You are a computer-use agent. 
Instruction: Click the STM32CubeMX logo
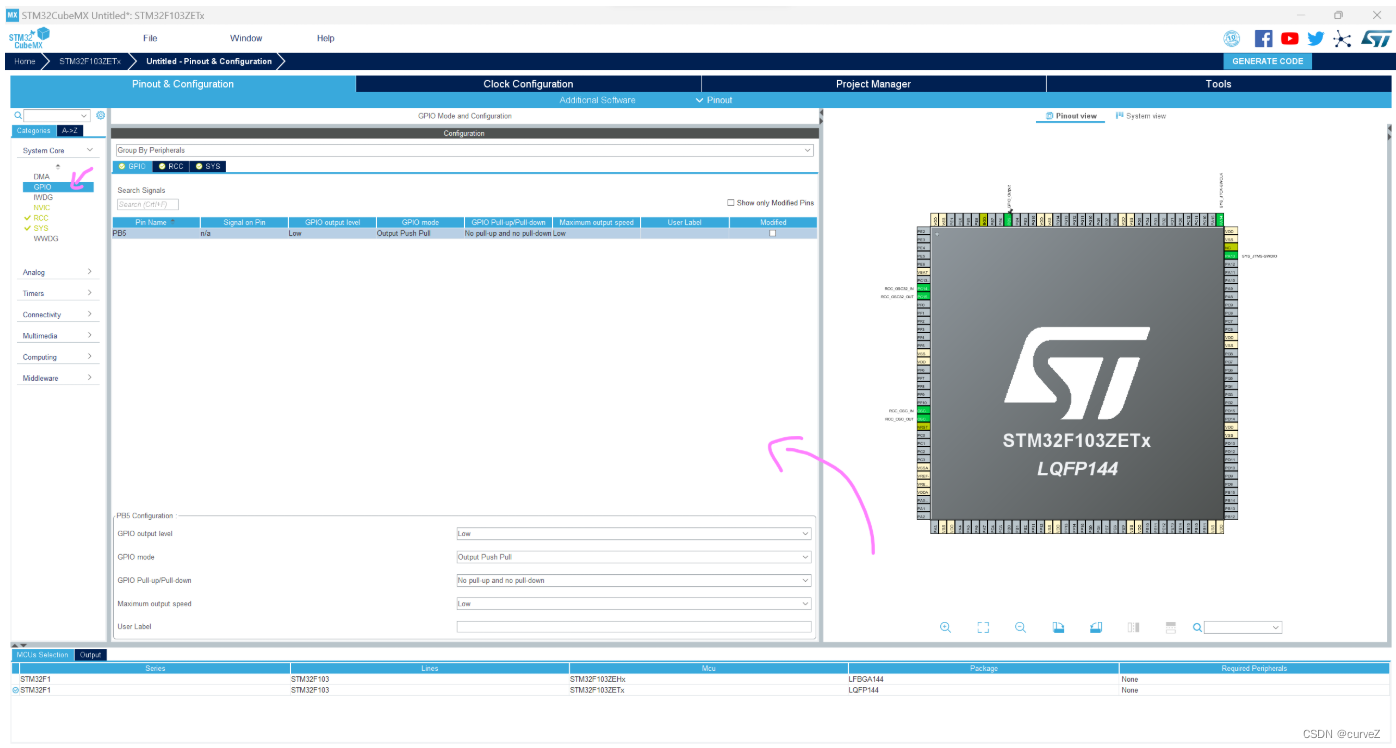tap(29, 38)
